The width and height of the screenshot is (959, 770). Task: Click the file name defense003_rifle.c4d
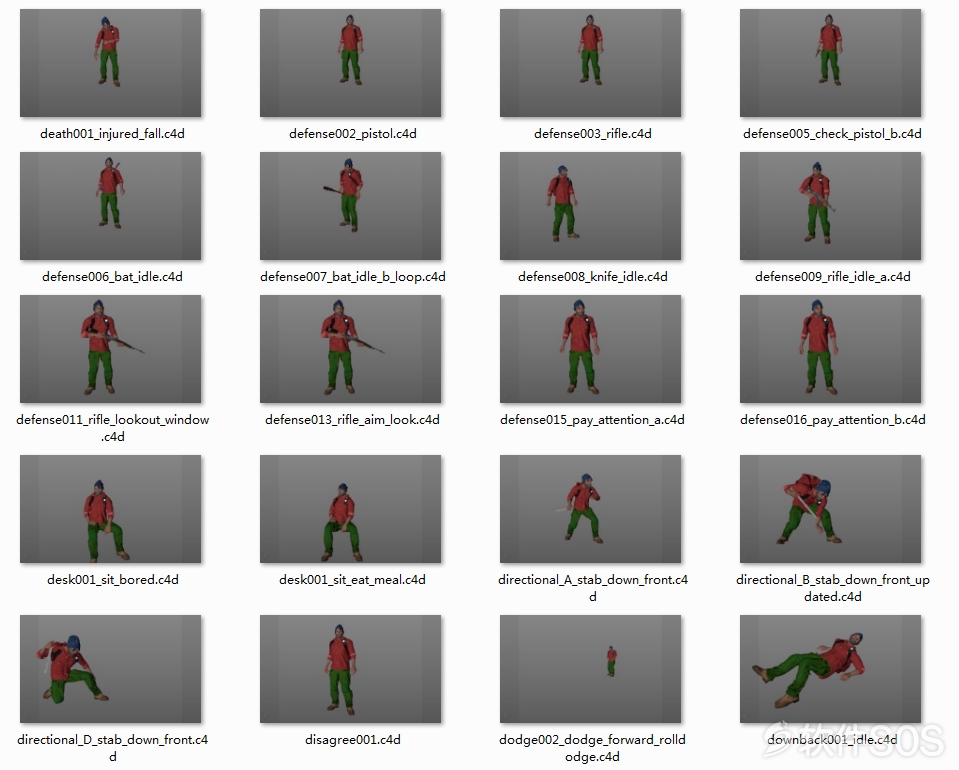(x=593, y=134)
